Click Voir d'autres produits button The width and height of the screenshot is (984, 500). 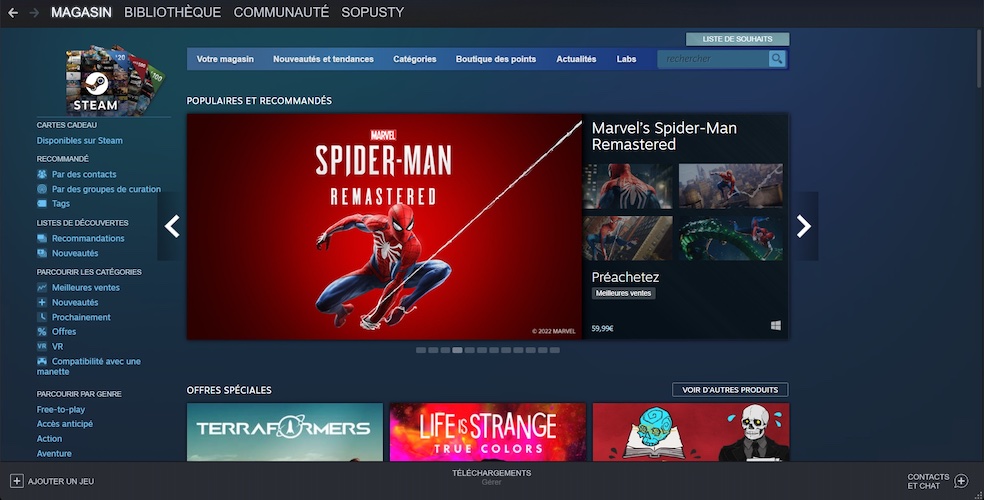pyautogui.click(x=730, y=390)
